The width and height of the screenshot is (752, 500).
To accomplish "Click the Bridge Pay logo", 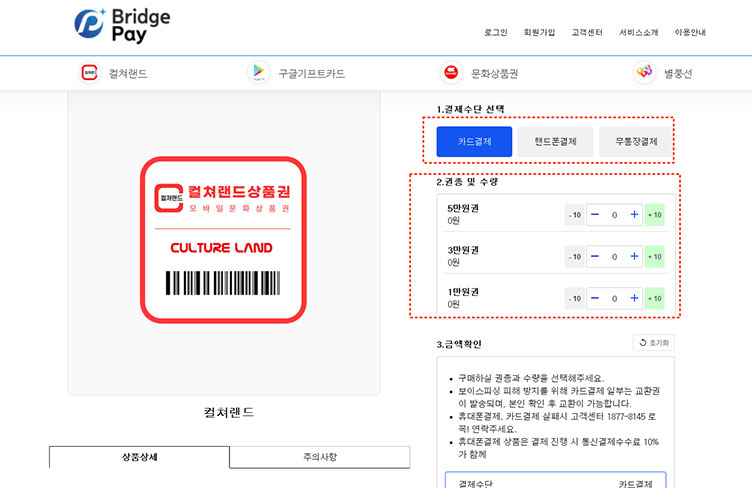I will 122,26.
